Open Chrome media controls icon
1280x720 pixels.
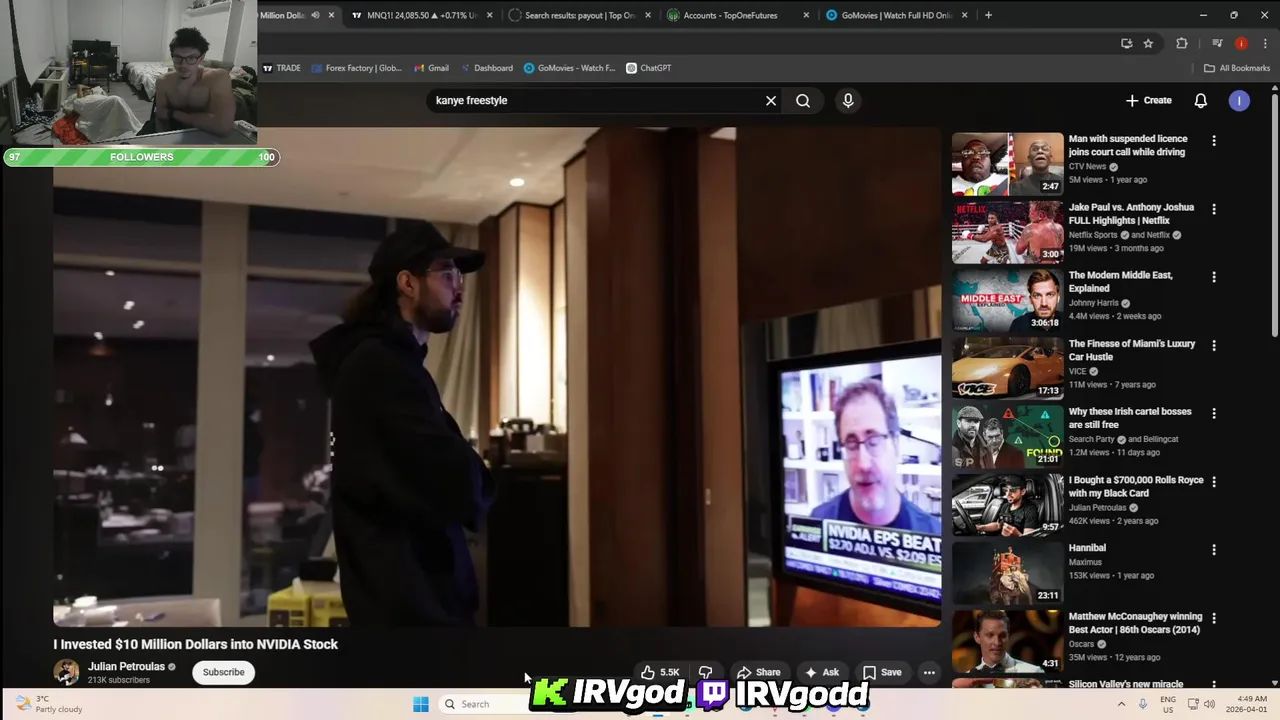click(1217, 43)
